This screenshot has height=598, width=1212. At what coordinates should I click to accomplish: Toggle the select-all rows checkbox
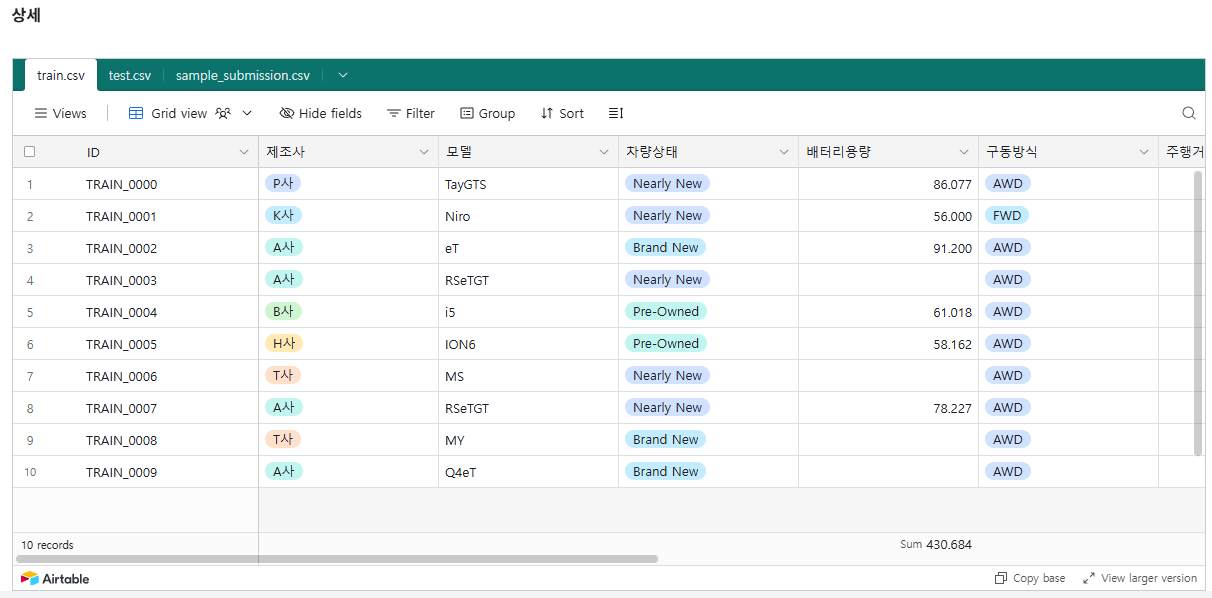pyautogui.click(x=30, y=152)
